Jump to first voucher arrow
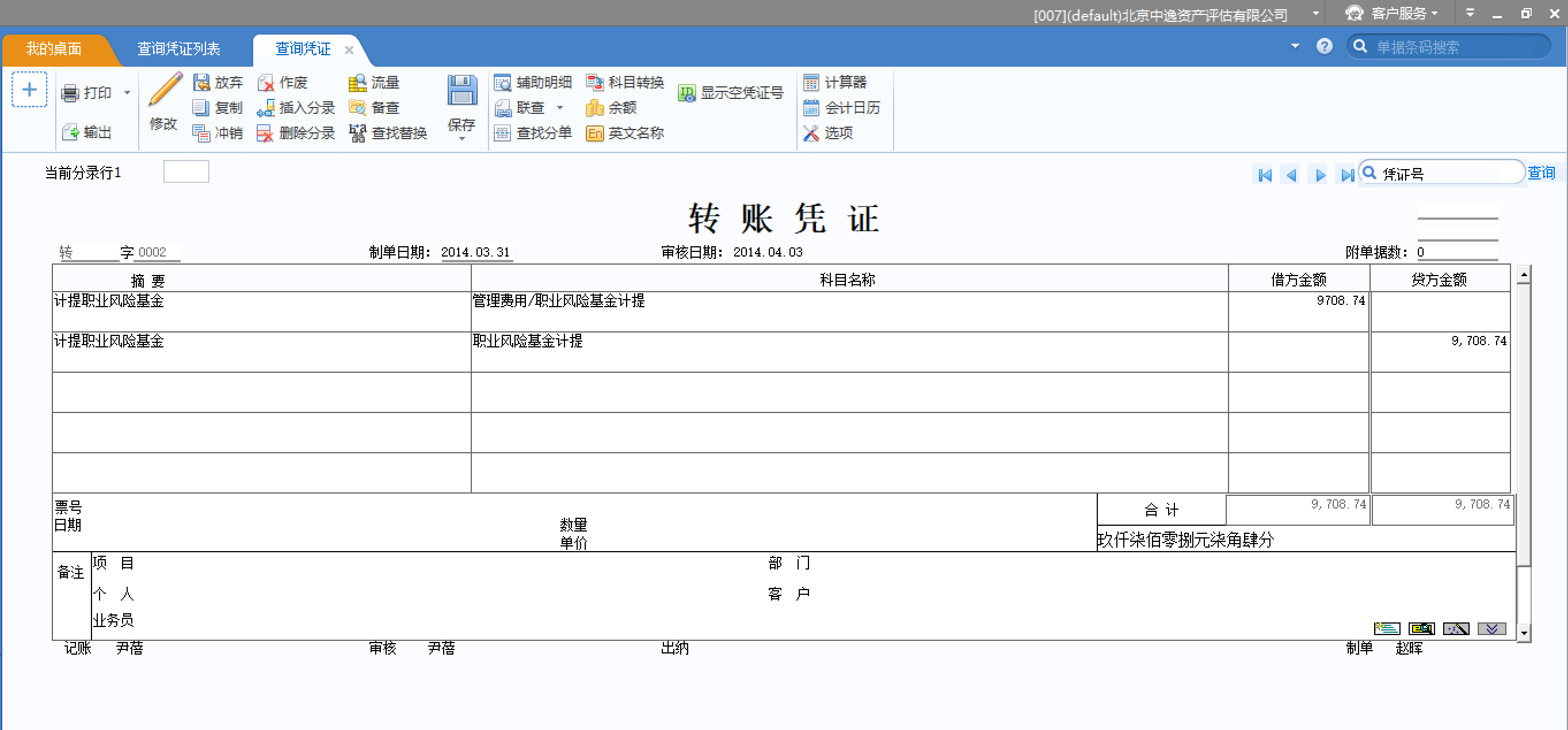The width and height of the screenshot is (1568, 730). pyautogui.click(x=1265, y=175)
